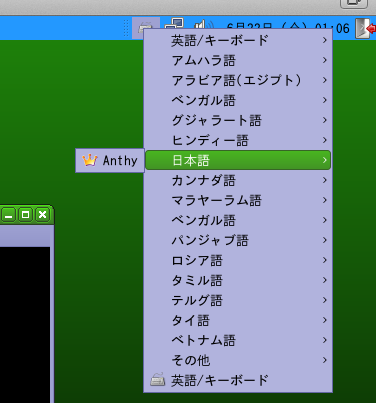The image size is (376, 403).
Task: Expand submenu arrow on タイ語 row
Action: click(x=325, y=320)
